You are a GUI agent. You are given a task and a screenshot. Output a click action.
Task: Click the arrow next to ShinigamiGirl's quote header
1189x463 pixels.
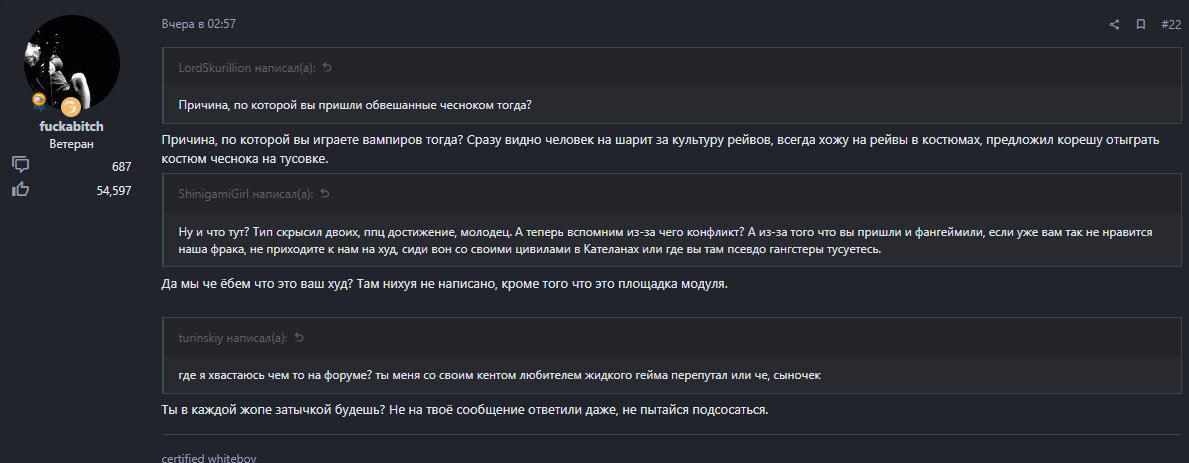[326, 193]
